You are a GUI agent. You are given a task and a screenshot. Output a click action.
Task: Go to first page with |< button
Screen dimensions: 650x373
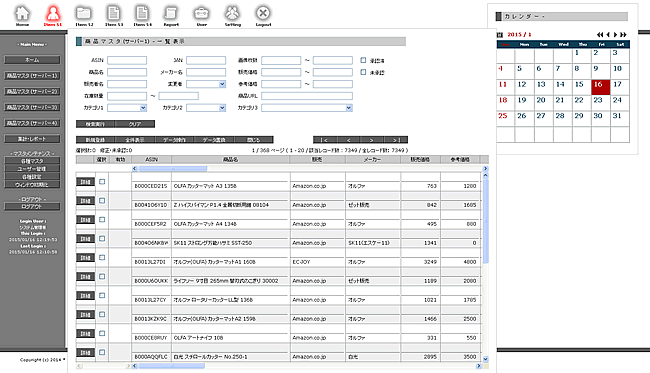pos(325,140)
